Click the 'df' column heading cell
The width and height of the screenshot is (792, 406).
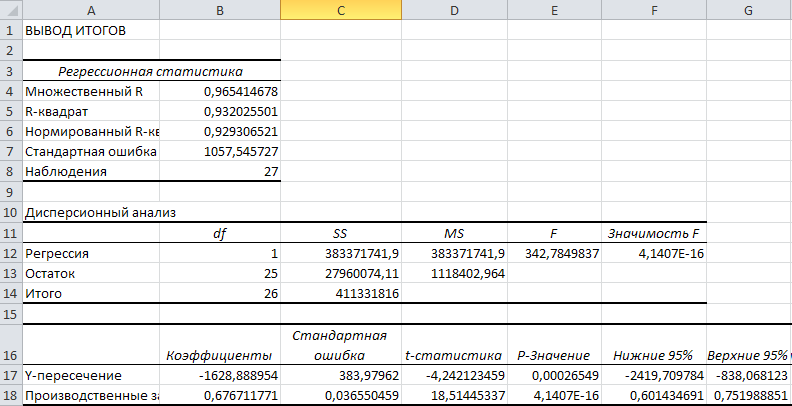click(x=220, y=233)
